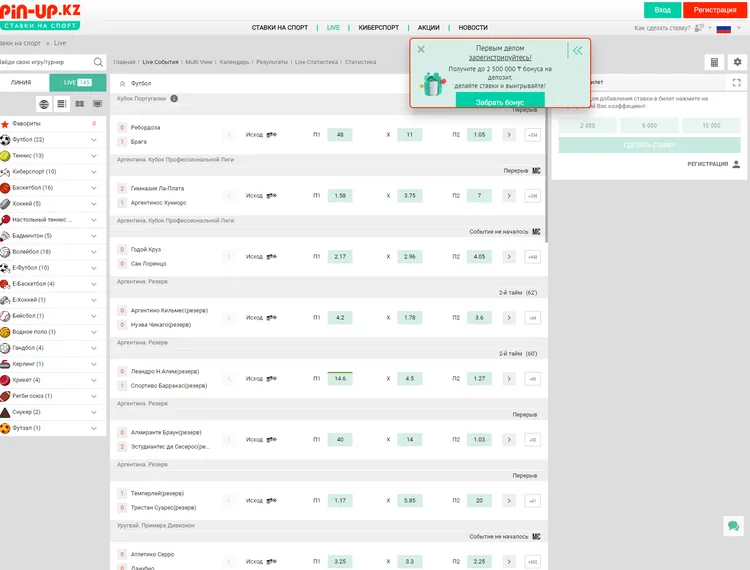
Task: Select П1 odds 48 for Ребордоза–Брага
Action: pyautogui.click(x=340, y=135)
